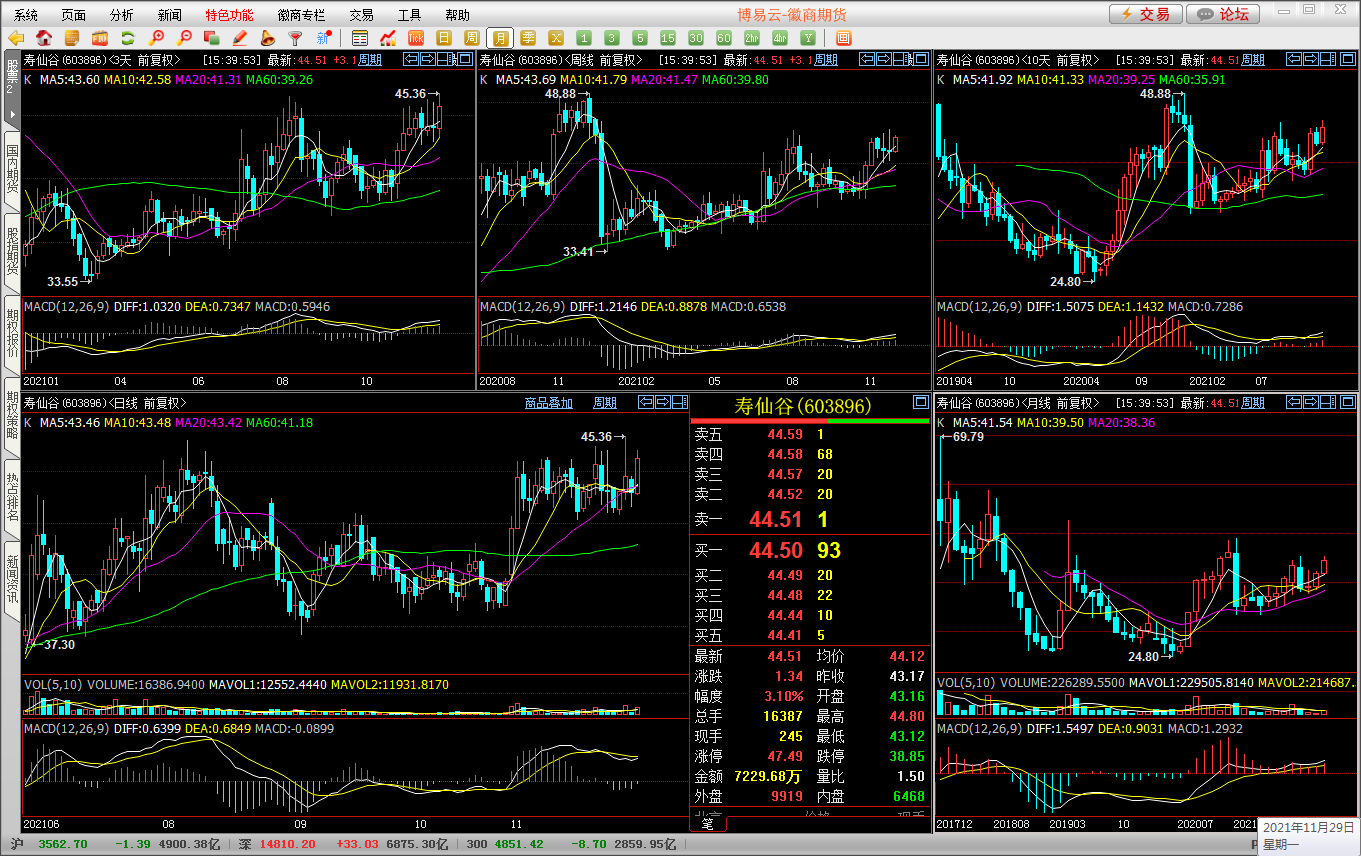Open the quote list table icon

point(360,38)
